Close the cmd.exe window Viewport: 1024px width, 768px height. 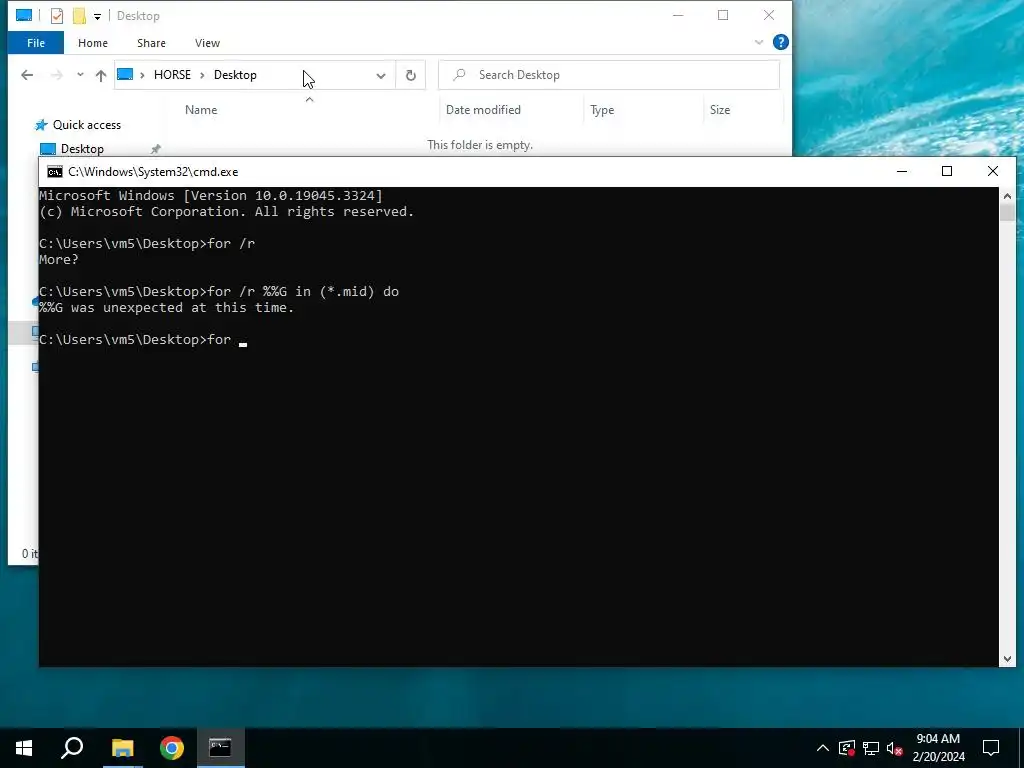[993, 171]
